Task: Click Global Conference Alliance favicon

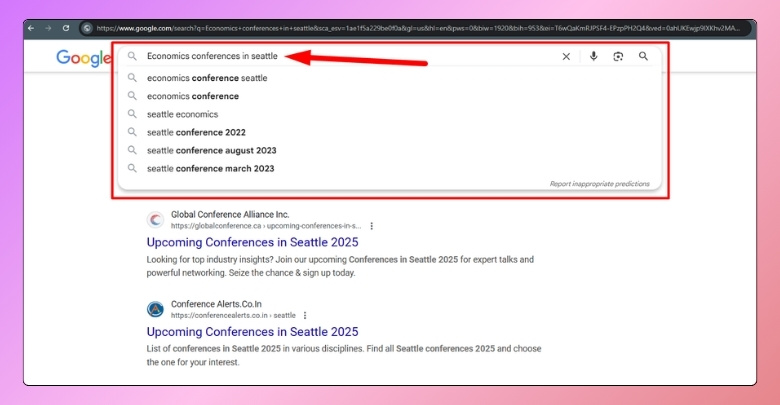Action: [156, 219]
